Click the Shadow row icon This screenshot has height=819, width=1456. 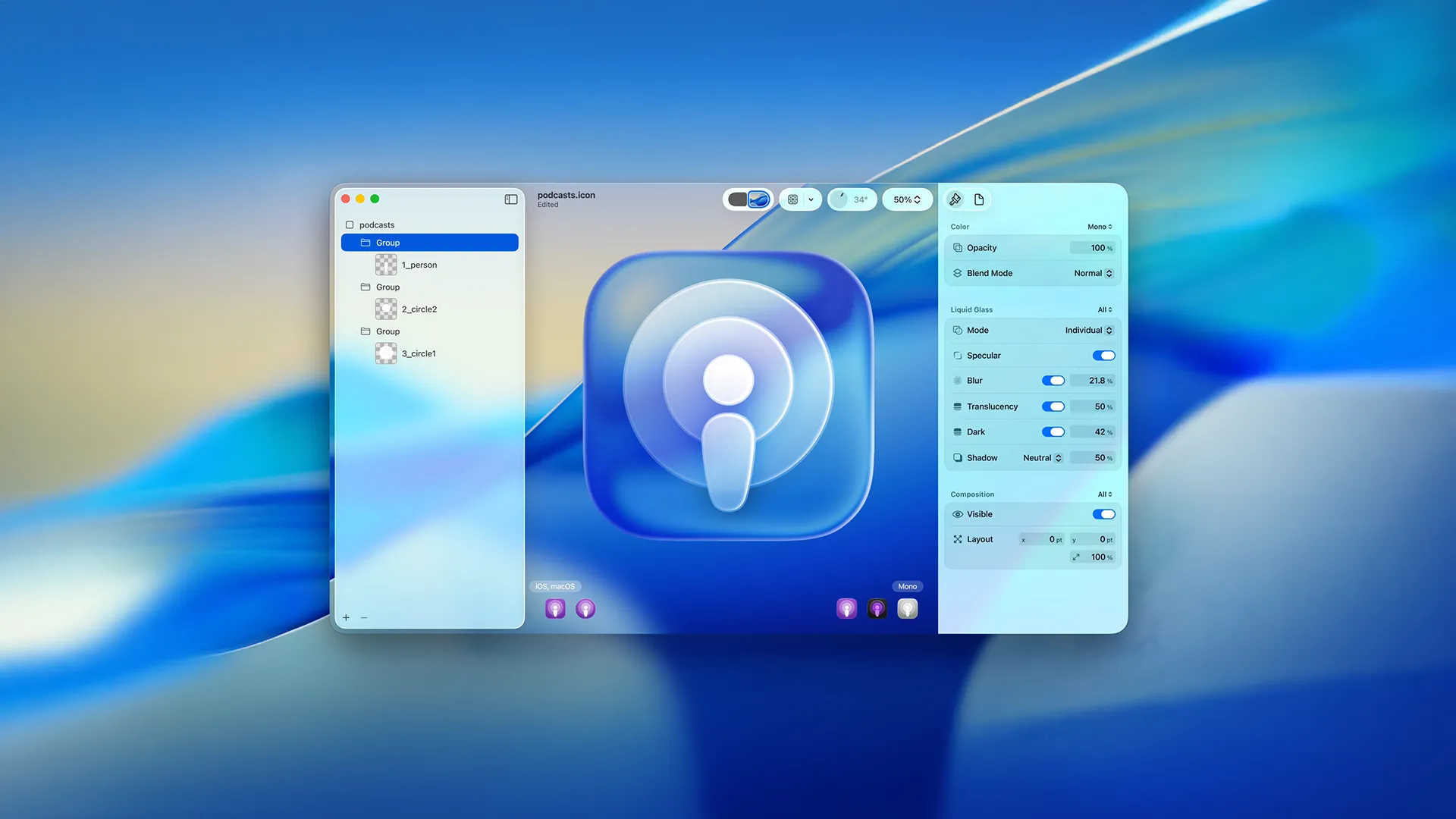958,458
